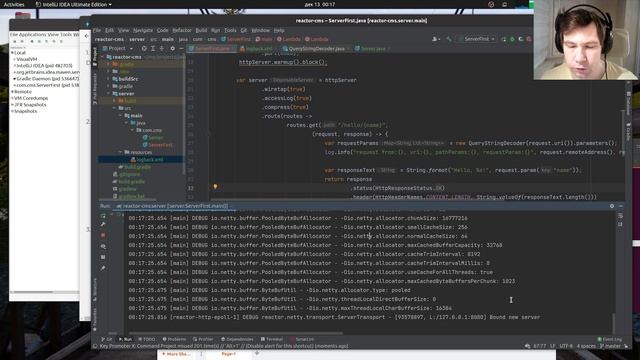Open the File menu in IntelliJ
This screenshot has width=640, height=360.
[97, 30]
